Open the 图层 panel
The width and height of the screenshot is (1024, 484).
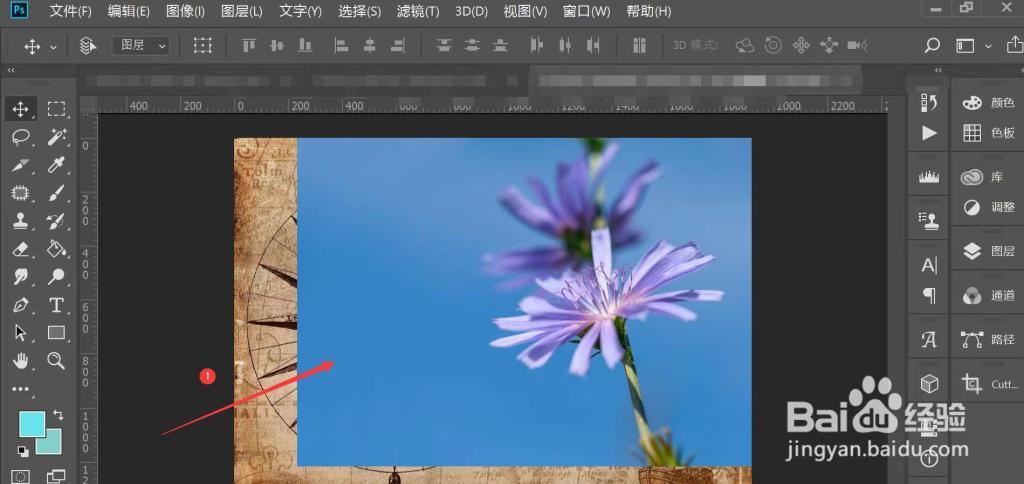point(988,252)
